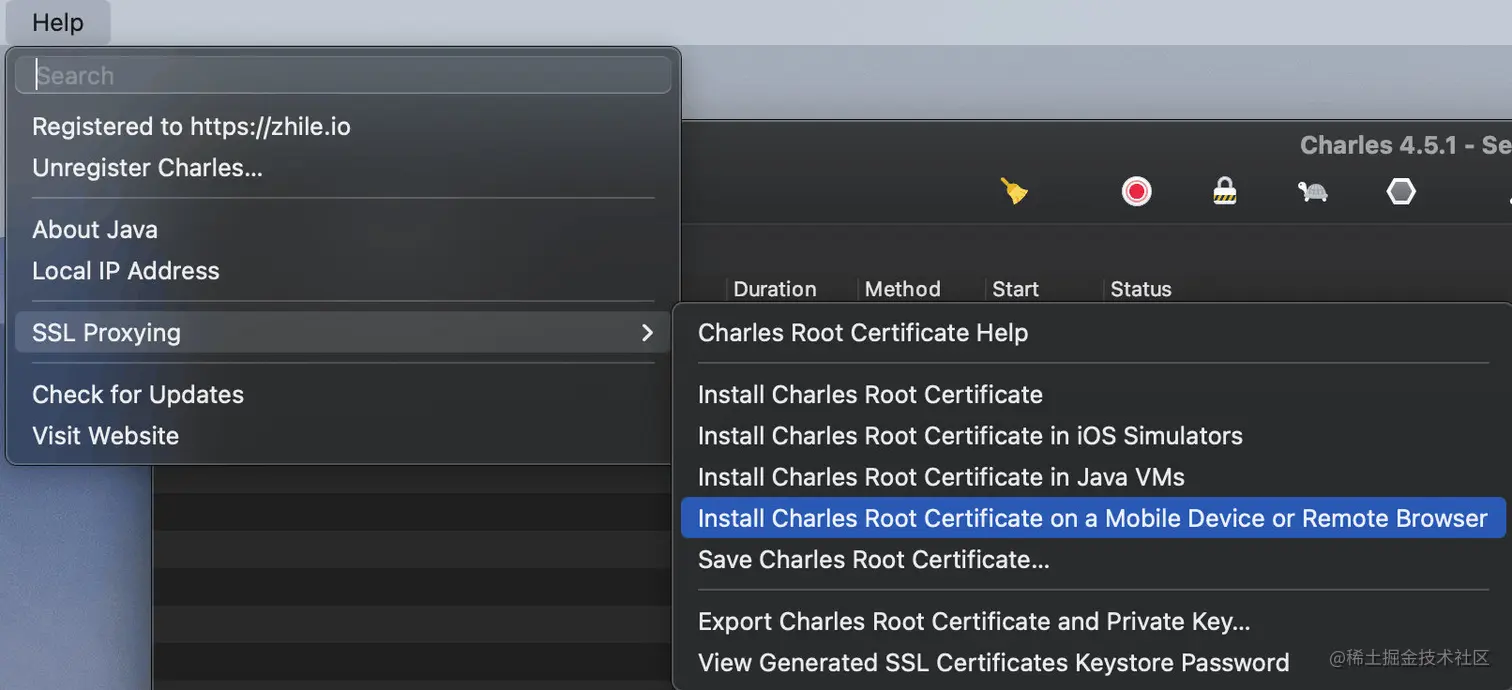This screenshot has height=690, width=1512.
Task: Install certificate on Mobile Device or Remote Browser
Action: click(1093, 518)
